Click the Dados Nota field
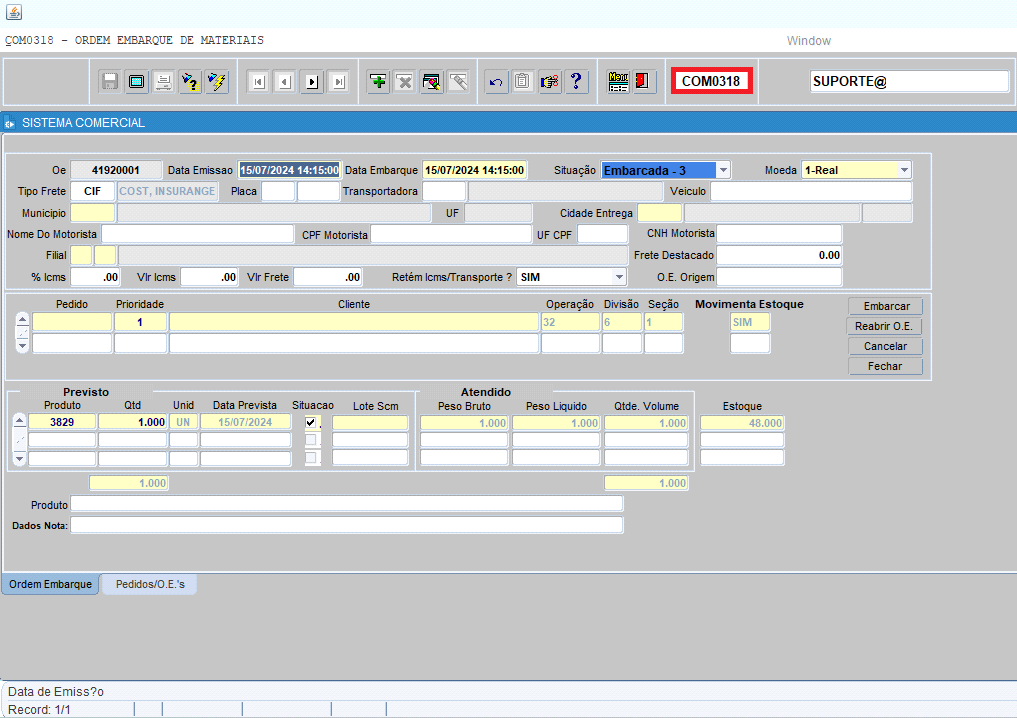This screenshot has width=1017, height=718. pyautogui.click(x=347, y=525)
